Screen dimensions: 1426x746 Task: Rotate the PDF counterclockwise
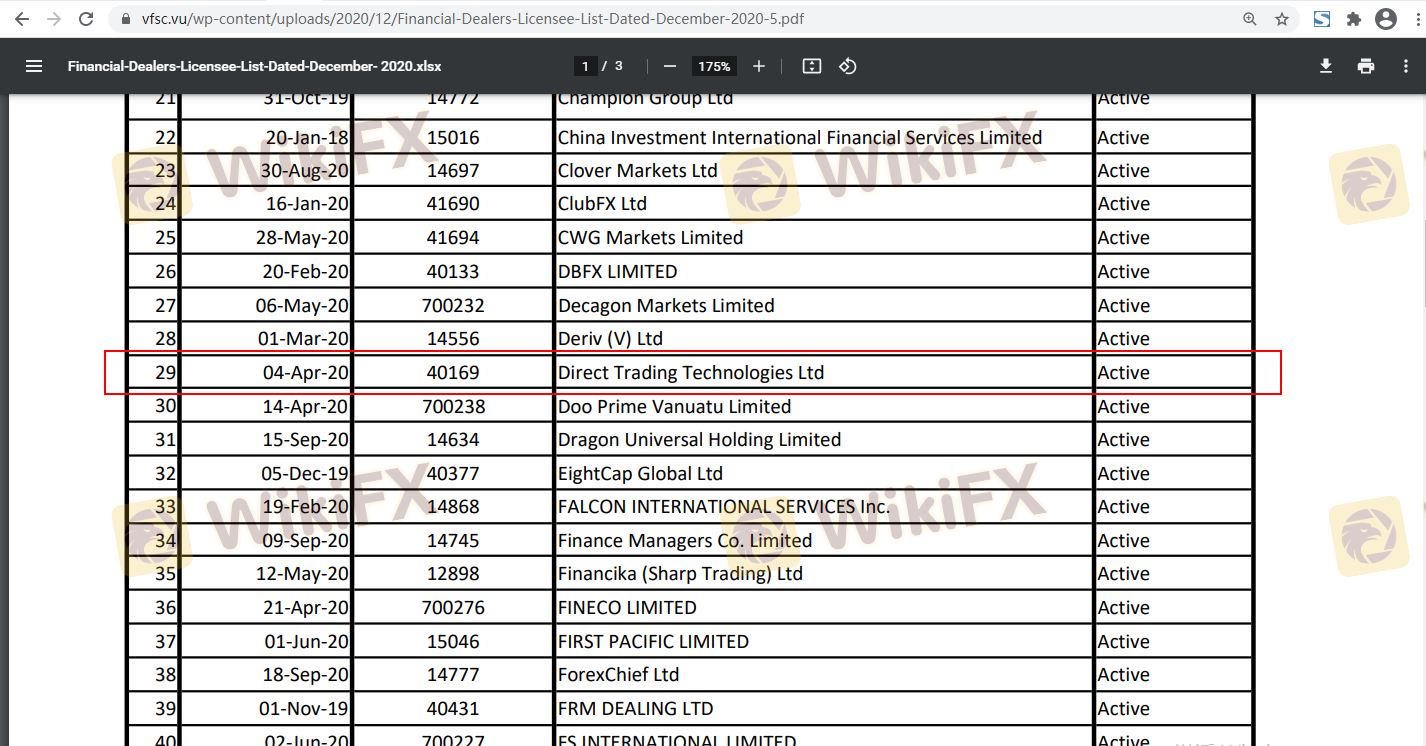848,66
